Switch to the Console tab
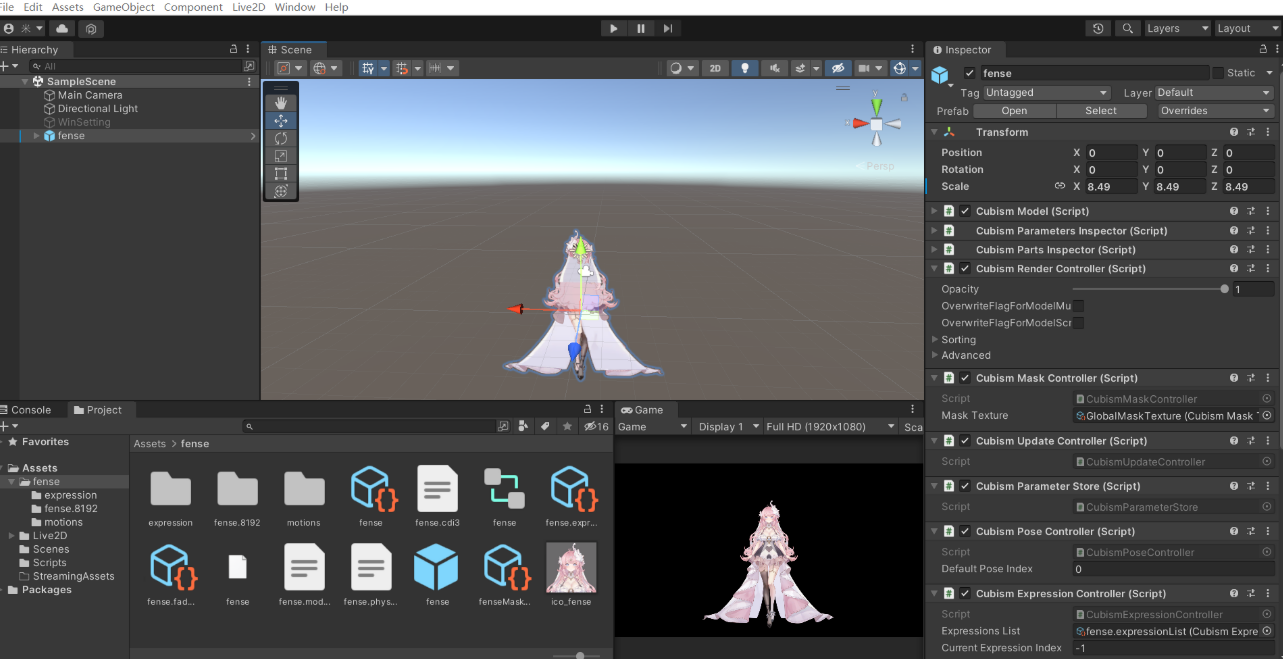Viewport: 1283px width, 659px height. [x=25, y=410]
